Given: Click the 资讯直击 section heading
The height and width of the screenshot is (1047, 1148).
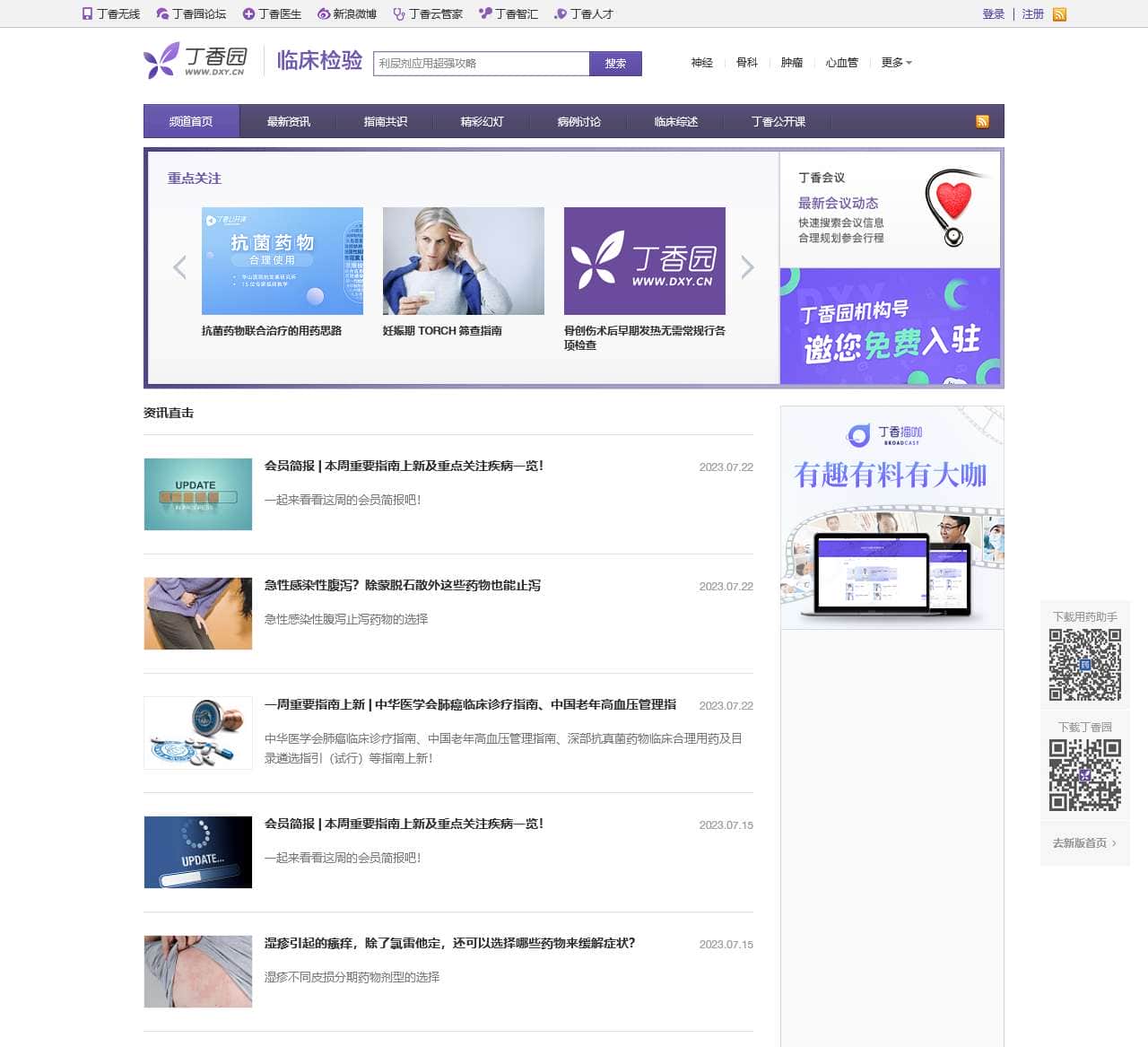Looking at the screenshot, I should (169, 414).
